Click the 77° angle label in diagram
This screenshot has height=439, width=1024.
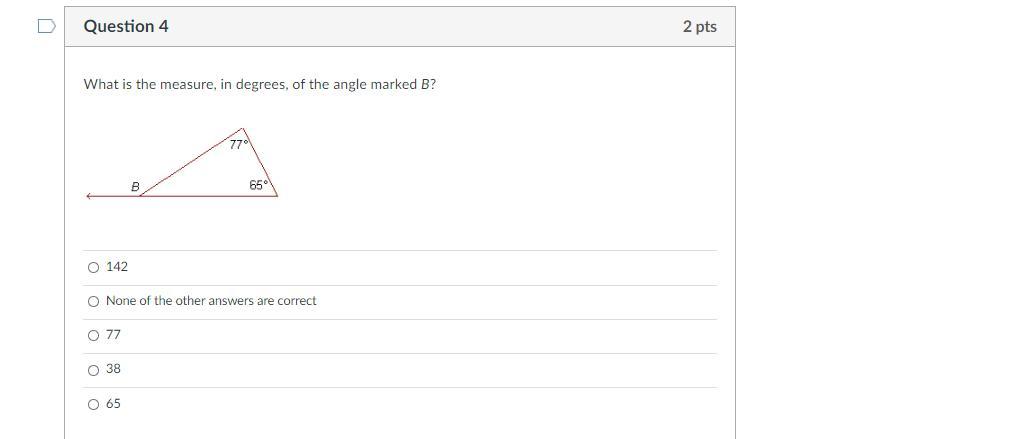pos(238,144)
